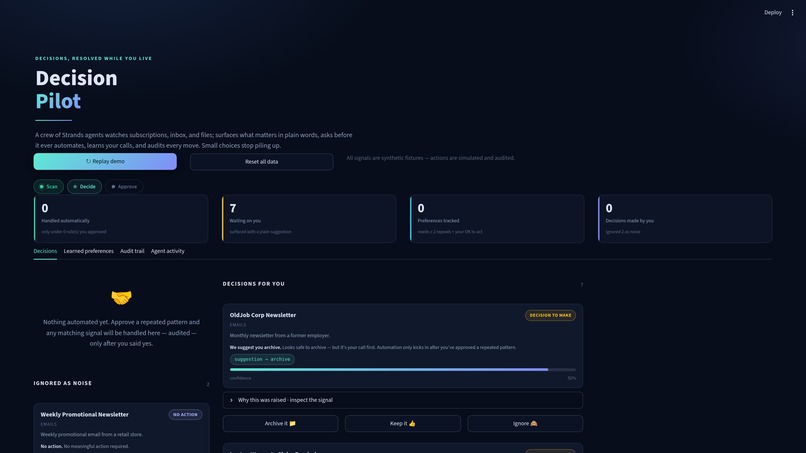Select the Decide stage pill

(x=84, y=187)
